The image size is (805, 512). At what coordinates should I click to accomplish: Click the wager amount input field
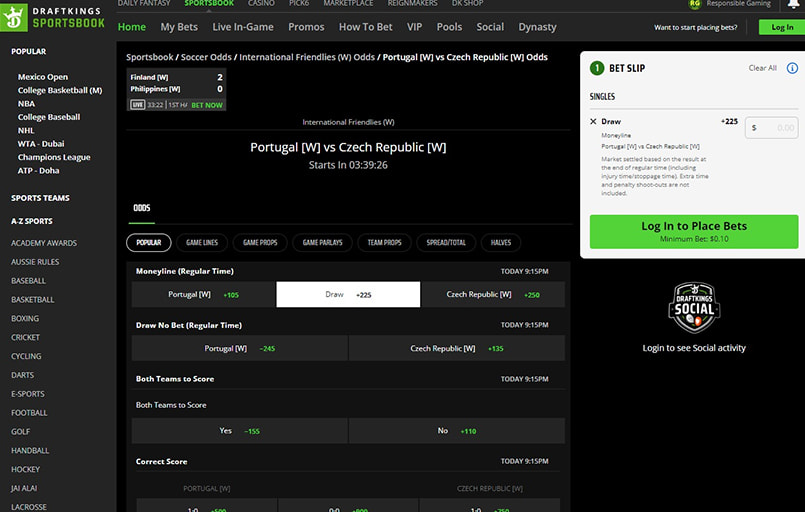coord(772,127)
